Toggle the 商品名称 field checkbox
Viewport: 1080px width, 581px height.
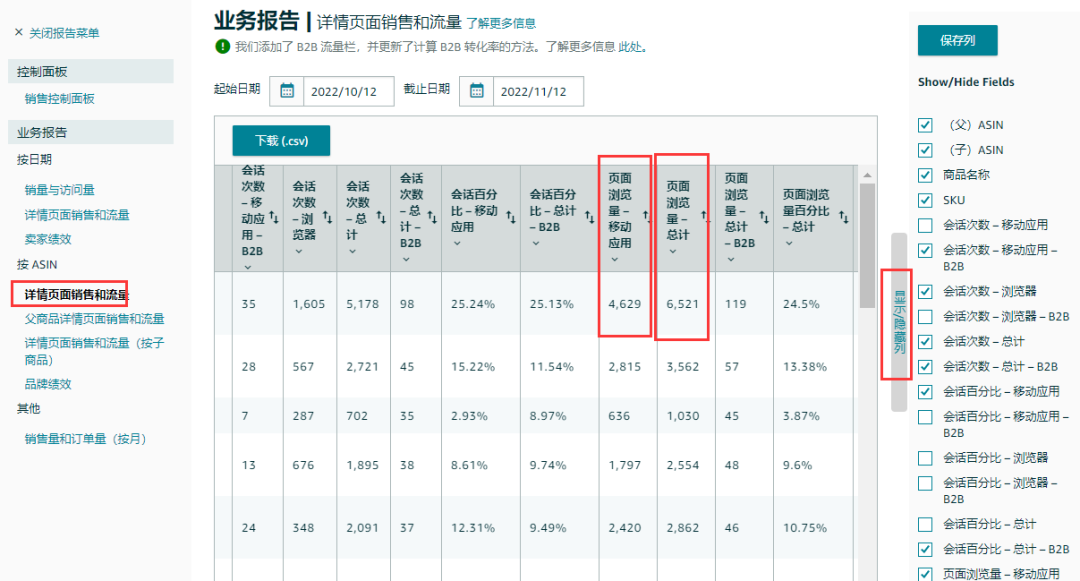(925, 175)
